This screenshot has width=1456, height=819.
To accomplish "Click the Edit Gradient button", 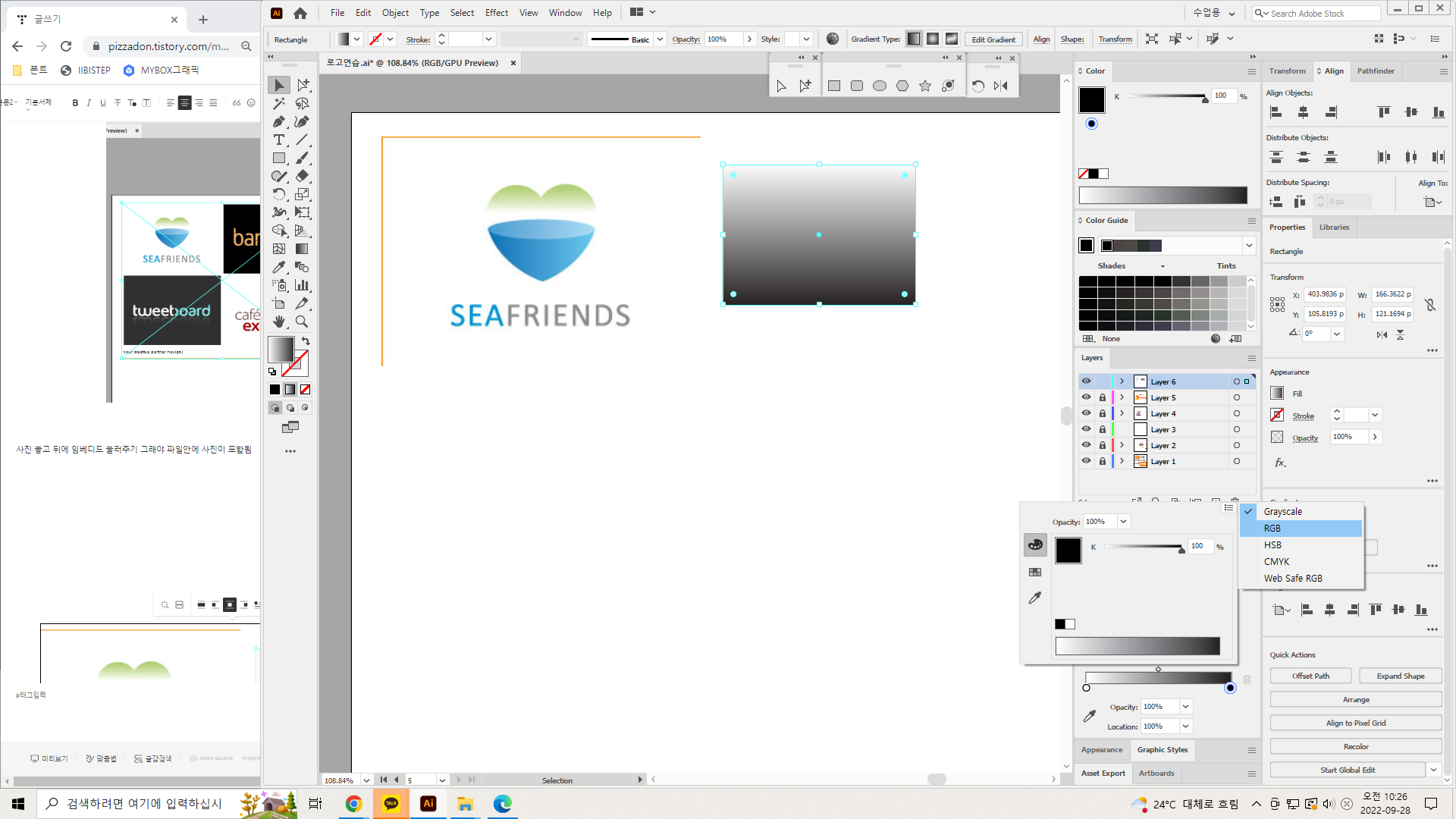I will 993,39.
